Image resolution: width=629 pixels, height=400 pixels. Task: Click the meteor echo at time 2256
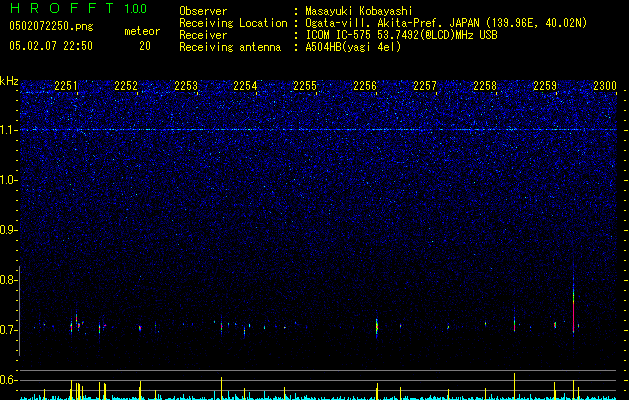coord(377,327)
